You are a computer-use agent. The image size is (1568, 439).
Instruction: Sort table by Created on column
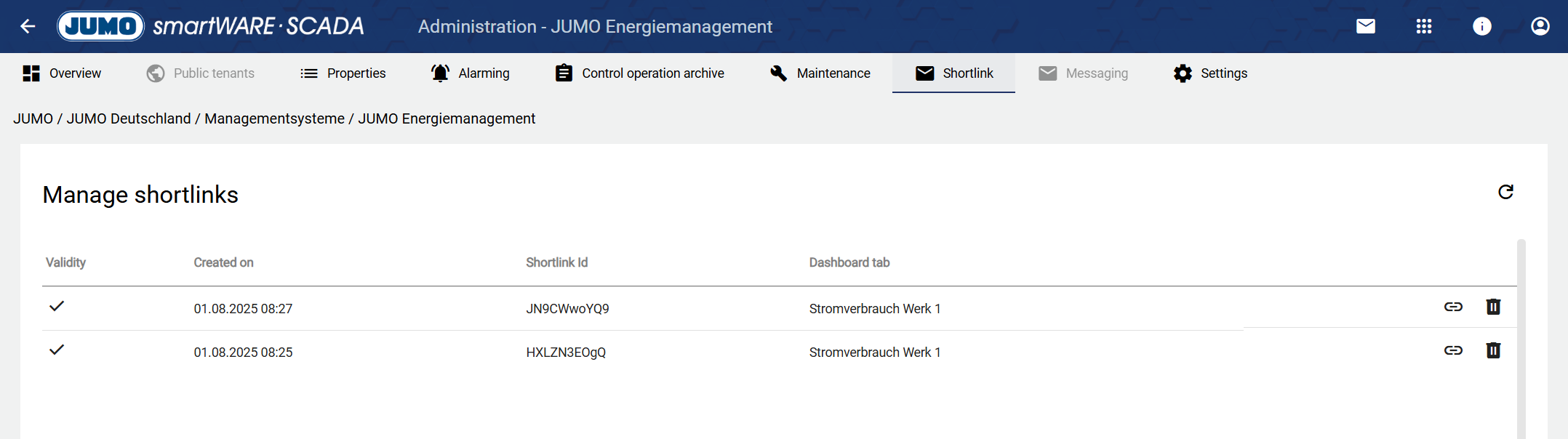coord(223,262)
